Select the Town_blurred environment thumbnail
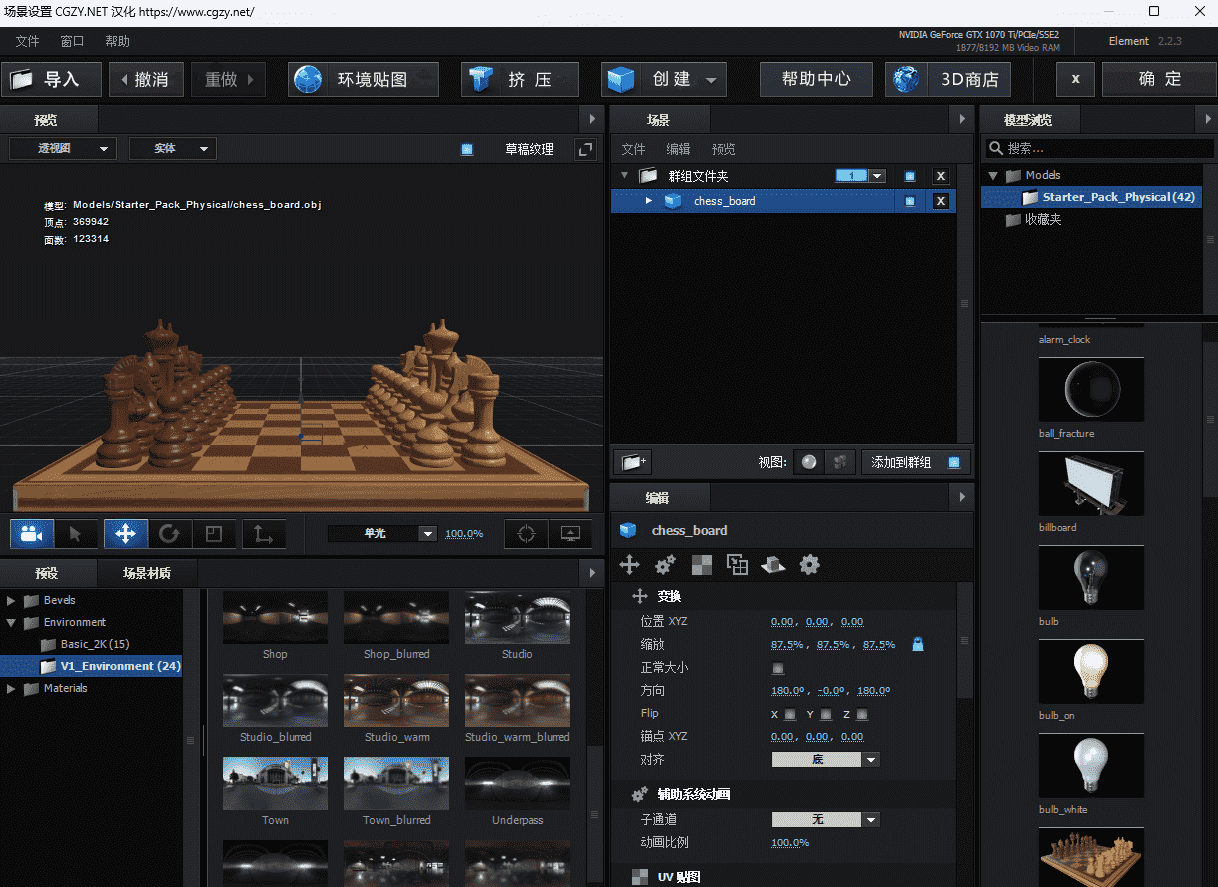The image size is (1218, 887). (396, 783)
